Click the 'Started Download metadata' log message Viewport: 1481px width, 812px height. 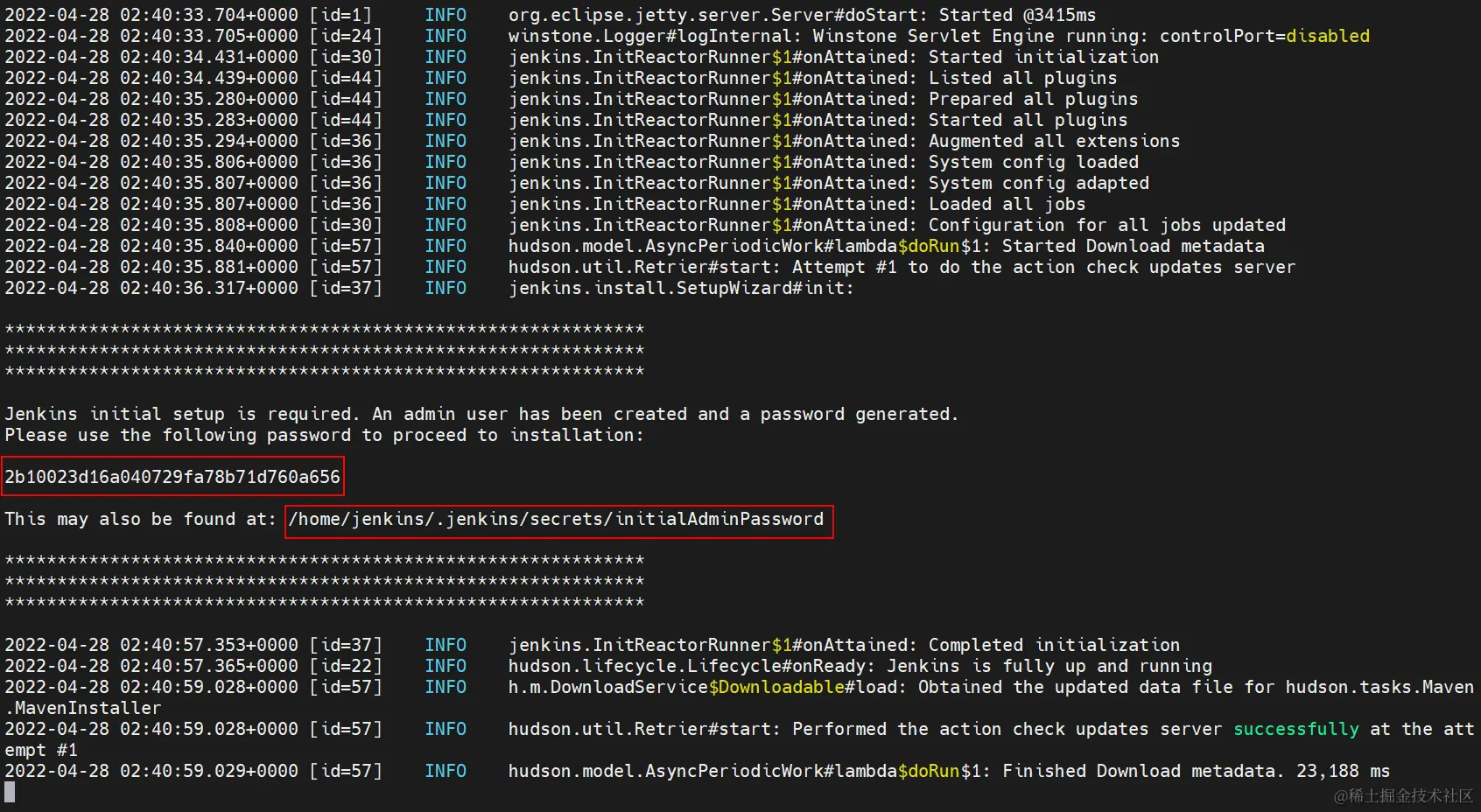click(1133, 246)
